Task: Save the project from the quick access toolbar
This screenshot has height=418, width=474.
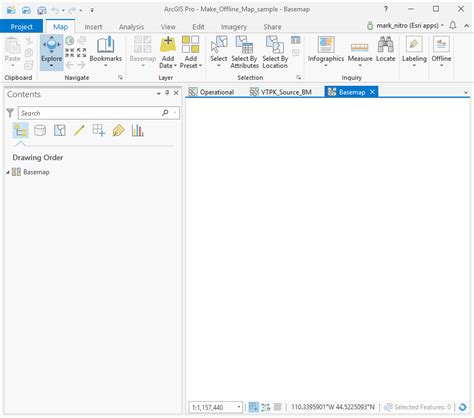Action: (x=42, y=10)
